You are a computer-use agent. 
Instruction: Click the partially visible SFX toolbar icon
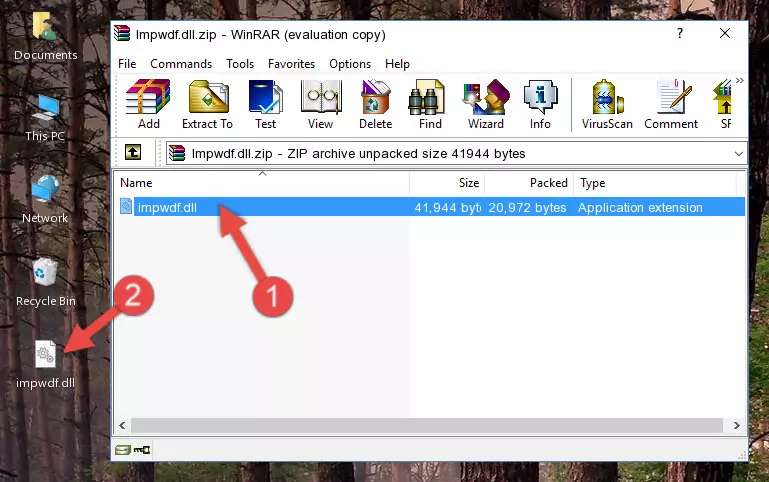pos(724,104)
